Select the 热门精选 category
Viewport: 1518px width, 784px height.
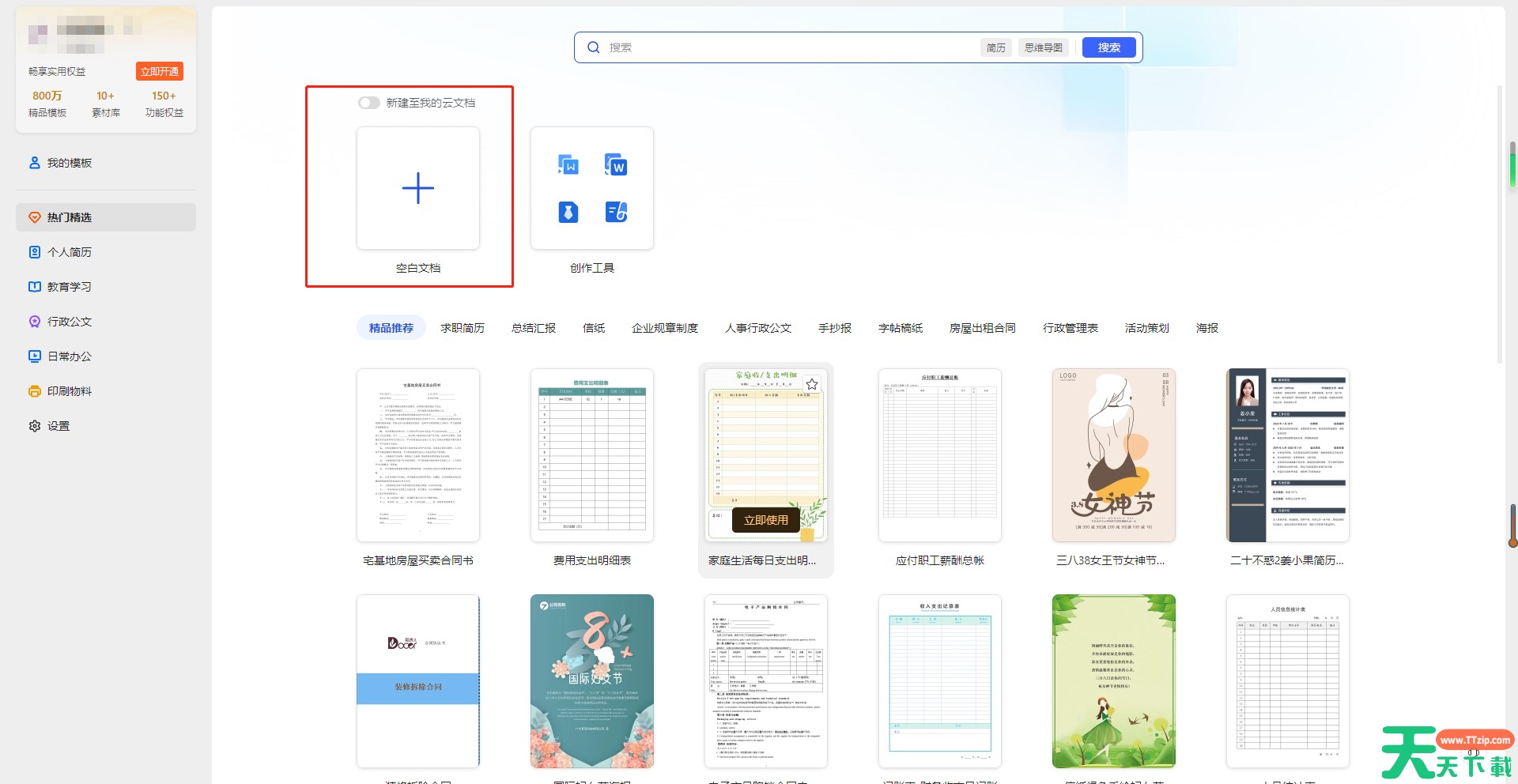click(105, 217)
